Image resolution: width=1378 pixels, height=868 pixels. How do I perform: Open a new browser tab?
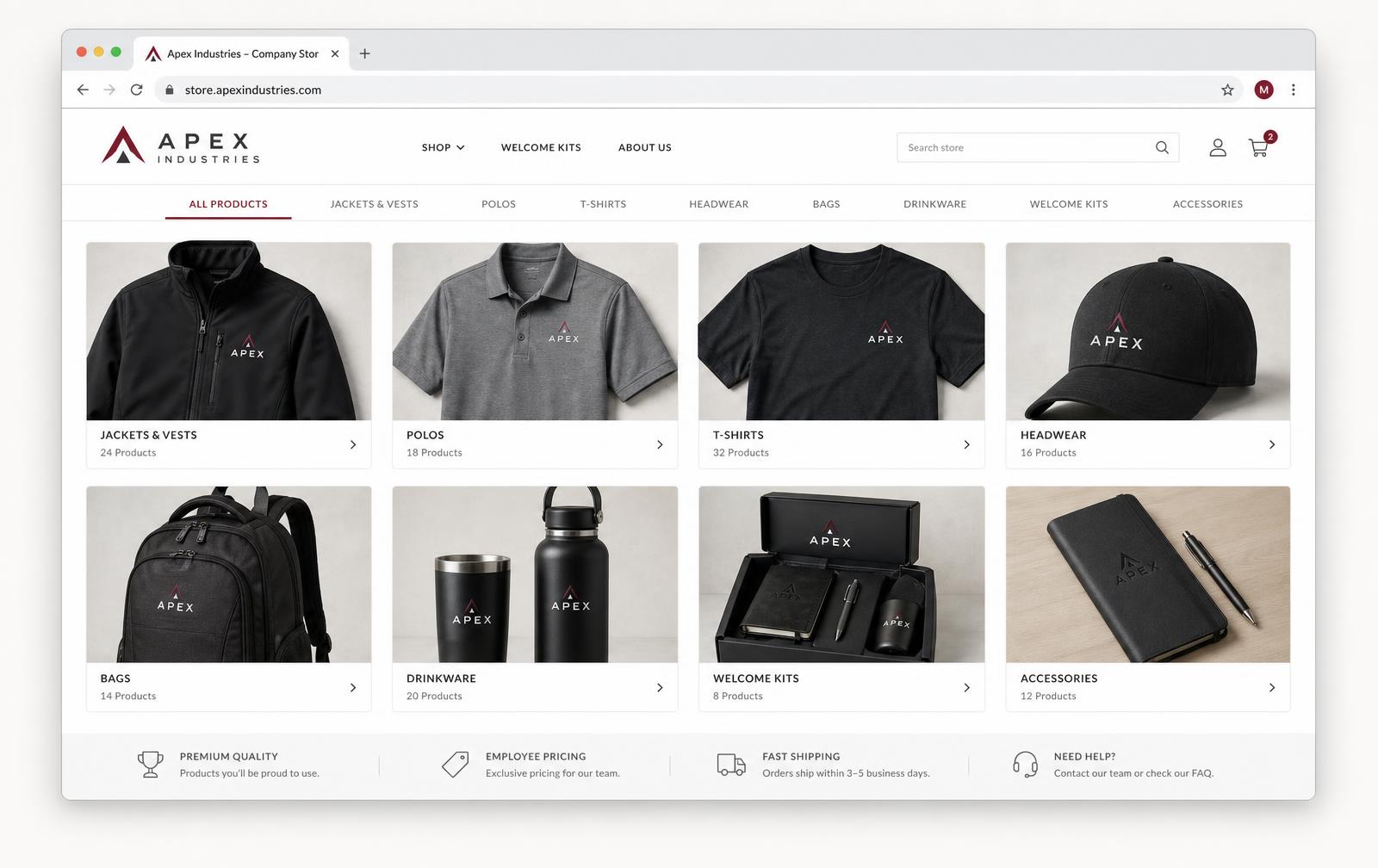tap(365, 53)
